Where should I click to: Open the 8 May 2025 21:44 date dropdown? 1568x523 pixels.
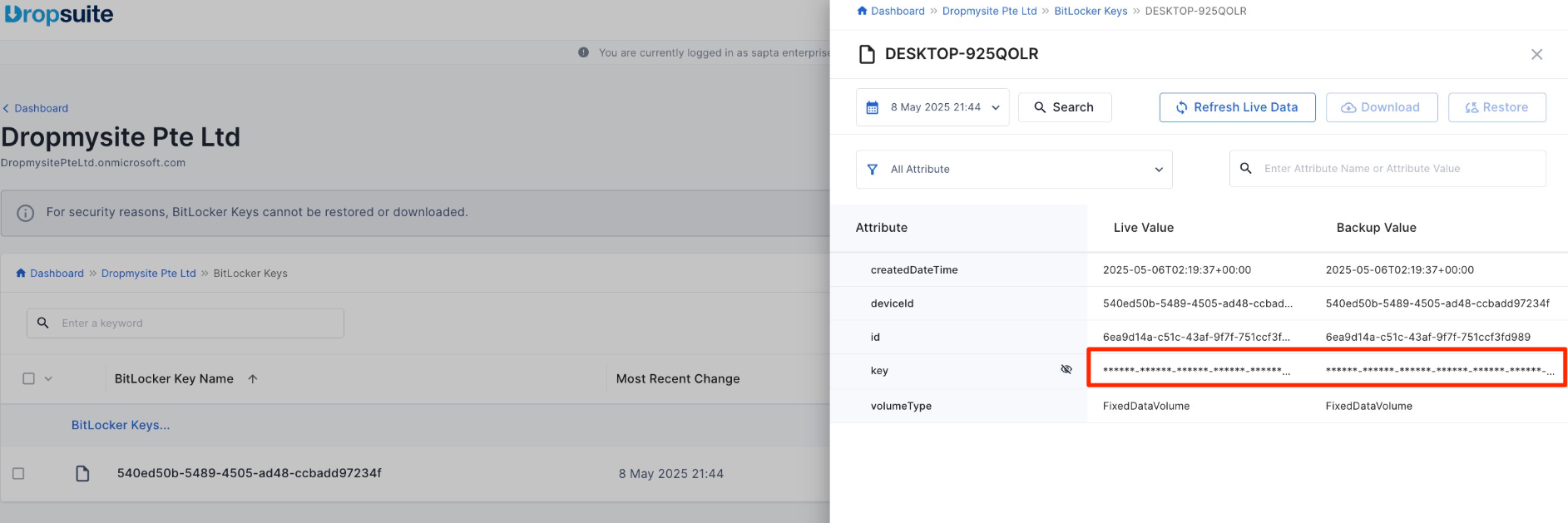[932, 107]
